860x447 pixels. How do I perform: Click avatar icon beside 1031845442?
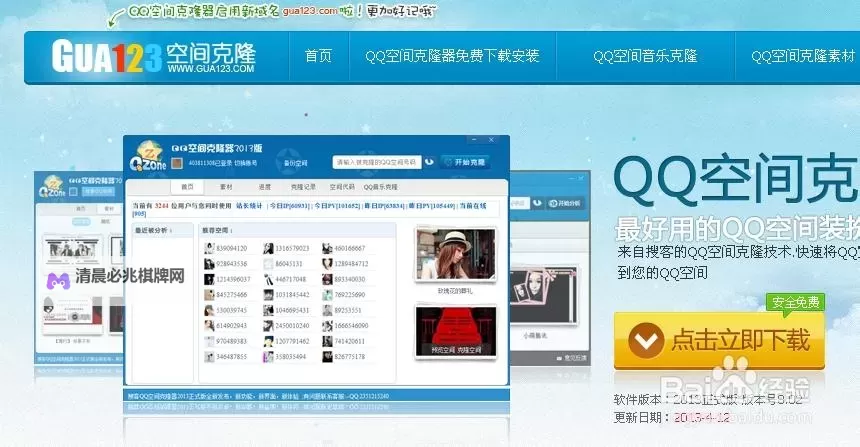click(x=268, y=295)
